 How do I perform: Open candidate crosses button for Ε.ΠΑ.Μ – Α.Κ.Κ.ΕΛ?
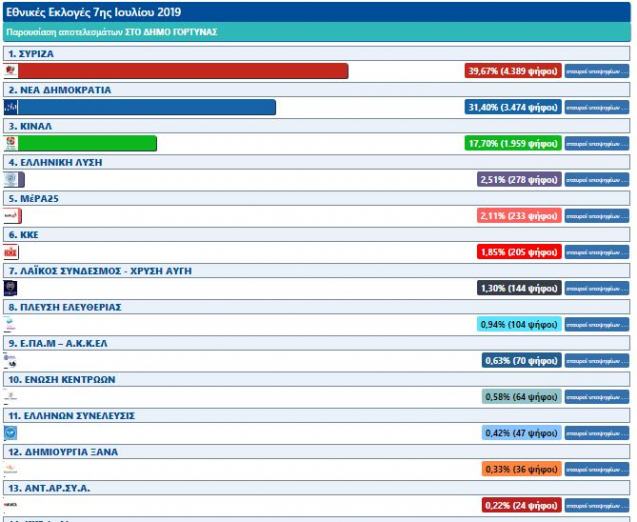[x=597, y=360]
